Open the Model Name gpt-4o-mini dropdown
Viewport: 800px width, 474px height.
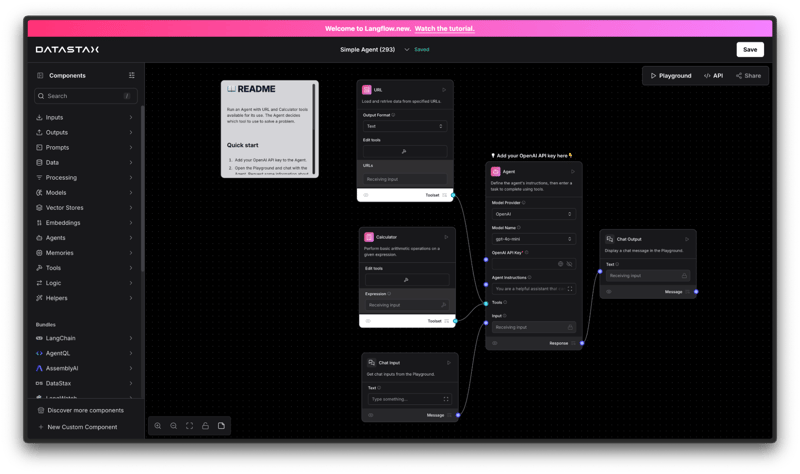coord(533,239)
